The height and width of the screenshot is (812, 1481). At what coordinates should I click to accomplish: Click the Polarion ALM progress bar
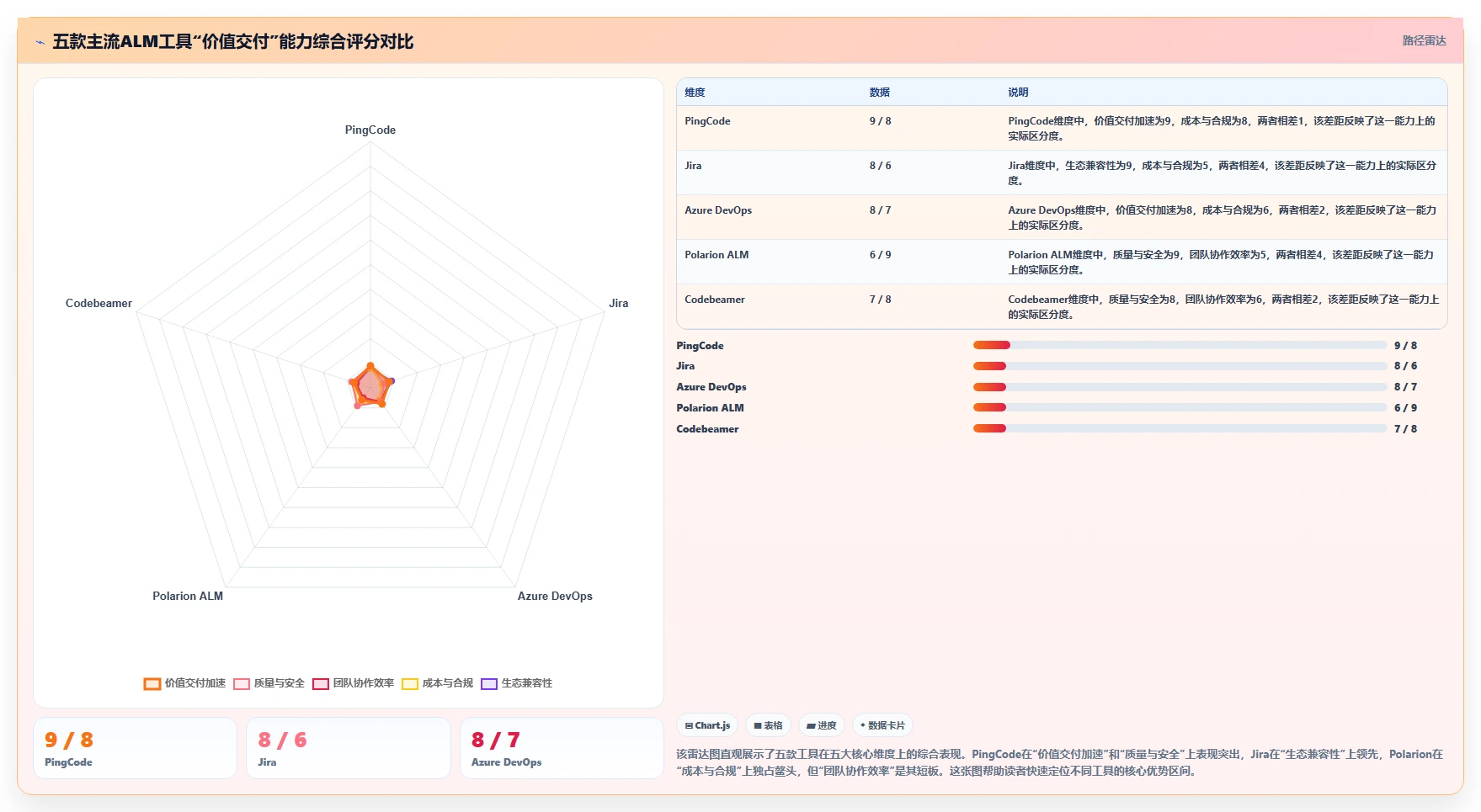coord(1180,407)
